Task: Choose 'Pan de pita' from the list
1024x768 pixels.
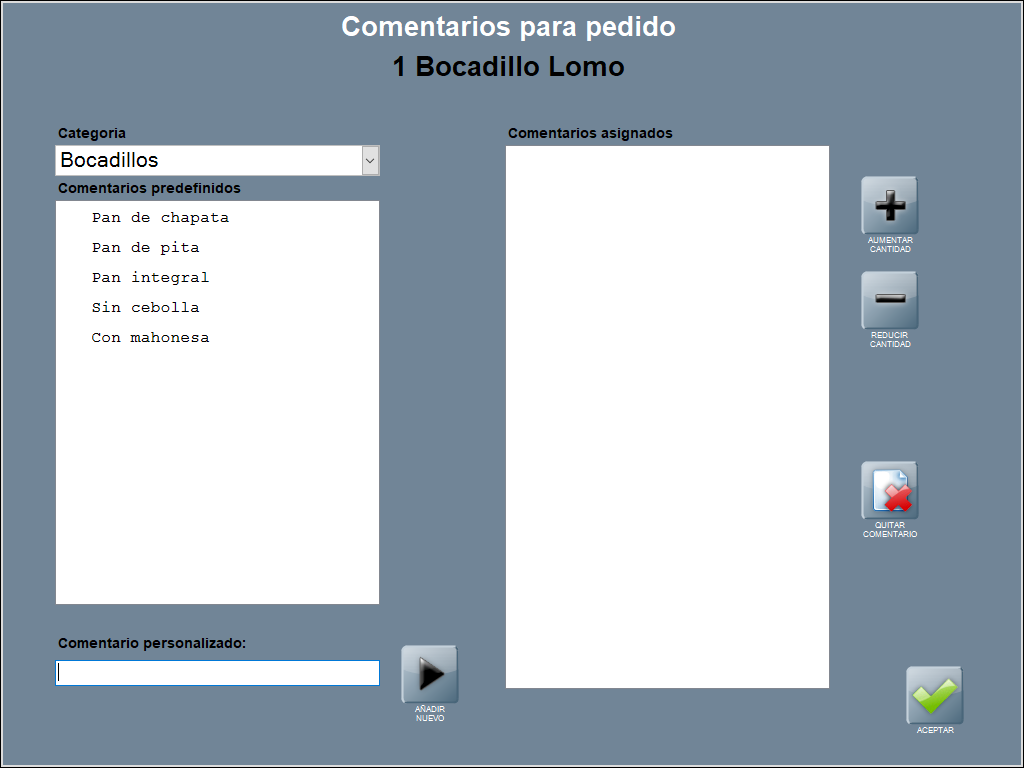Action: coord(145,248)
